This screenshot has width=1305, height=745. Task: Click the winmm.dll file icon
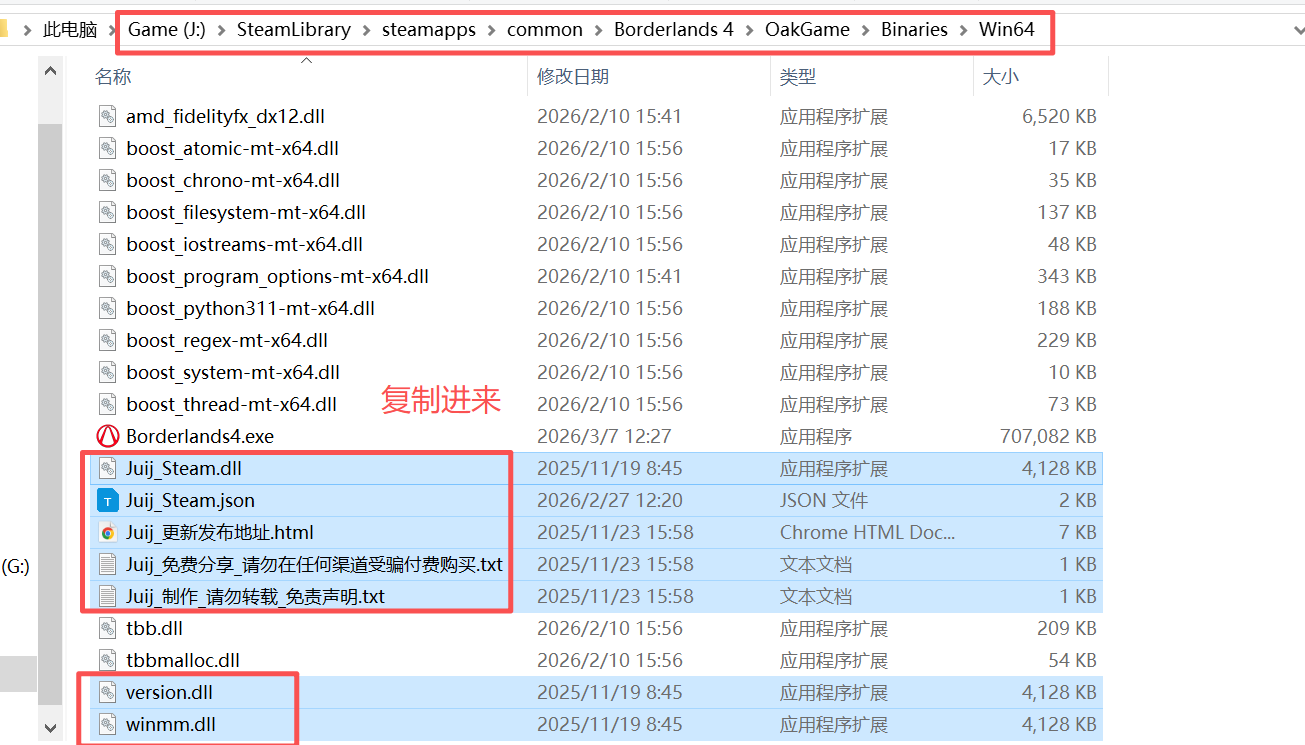(107, 724)
